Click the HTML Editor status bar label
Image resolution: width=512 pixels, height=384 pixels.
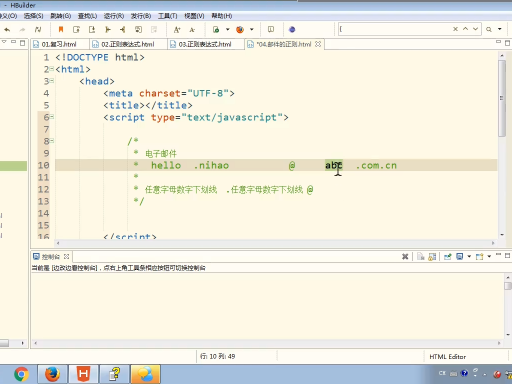tap(447, 356)
